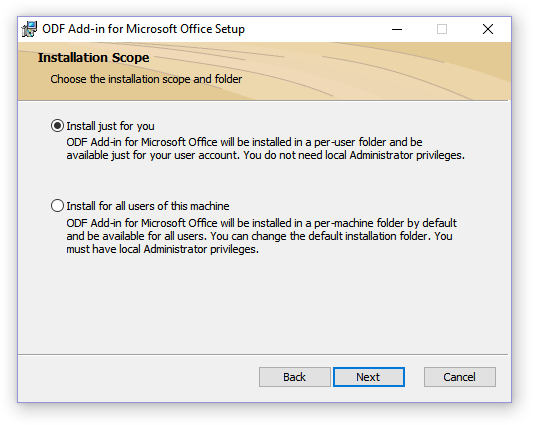Click the greyed-out maximize window button
This screenshot has height=425, width=533.
[x=442, y=29]
